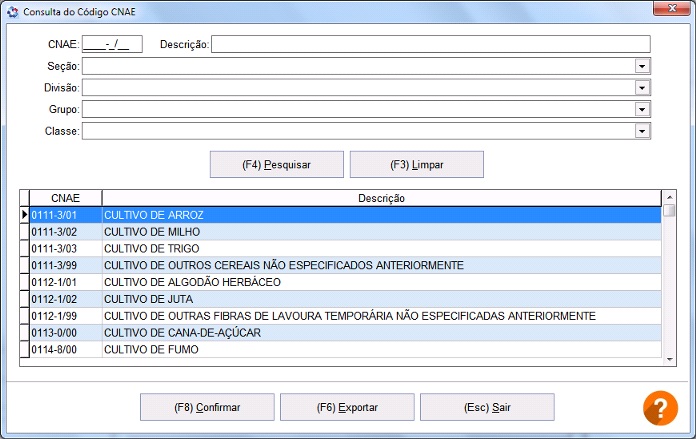Expand the Grupo dropdown arrow
The height and width of the screenshot is (439, 696).
pos(642,109)
